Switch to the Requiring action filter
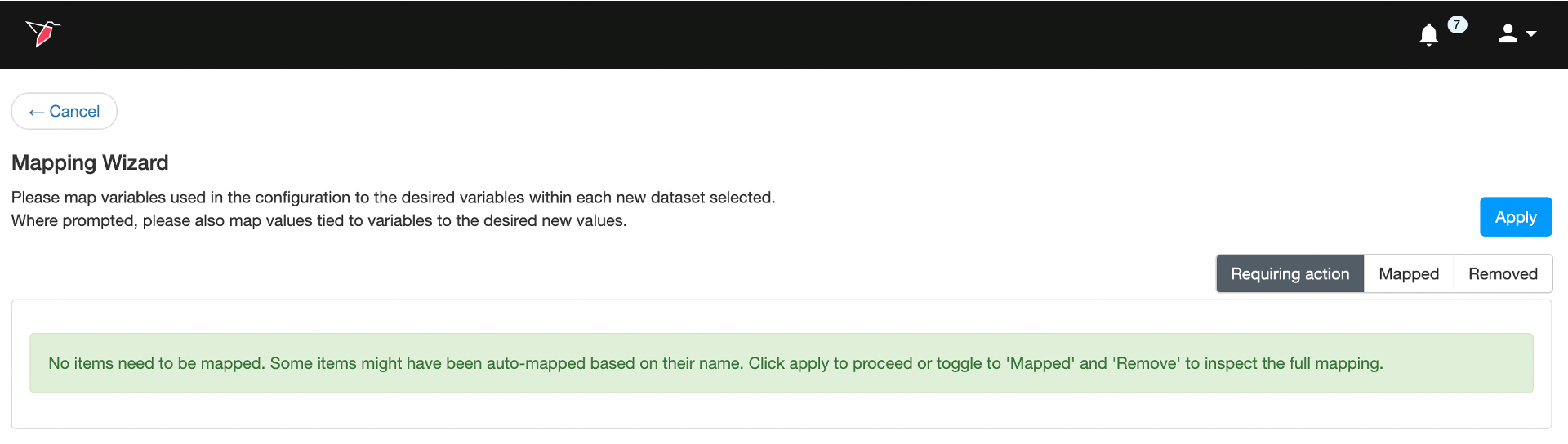Image resolution: width=1568 pixels, height=444 pixels. tap(1290, 274)
